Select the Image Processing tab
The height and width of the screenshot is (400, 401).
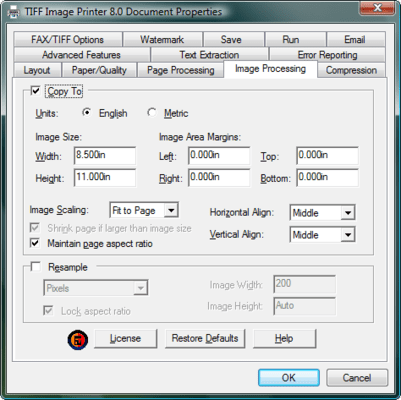coord(270,69)
